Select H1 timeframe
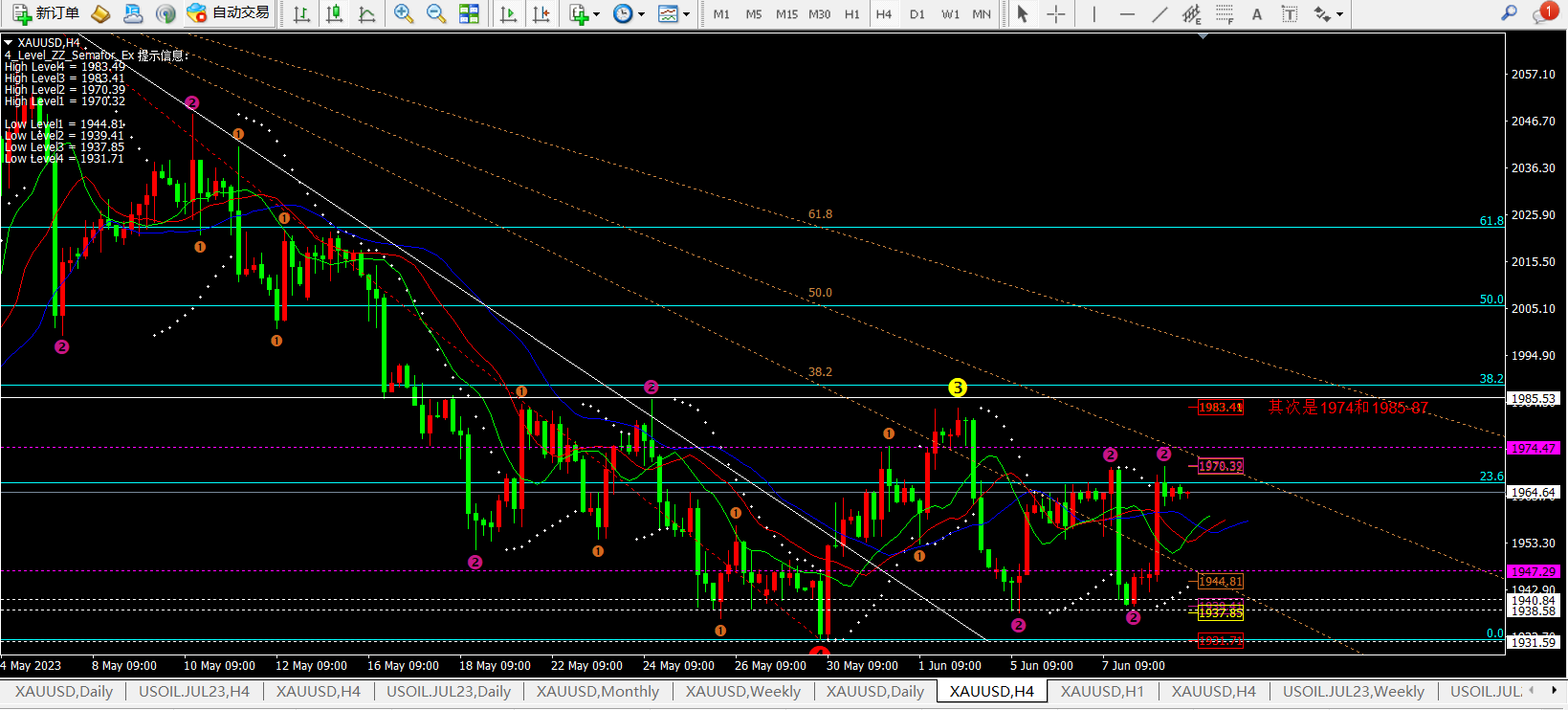 [x=852, y=14]
